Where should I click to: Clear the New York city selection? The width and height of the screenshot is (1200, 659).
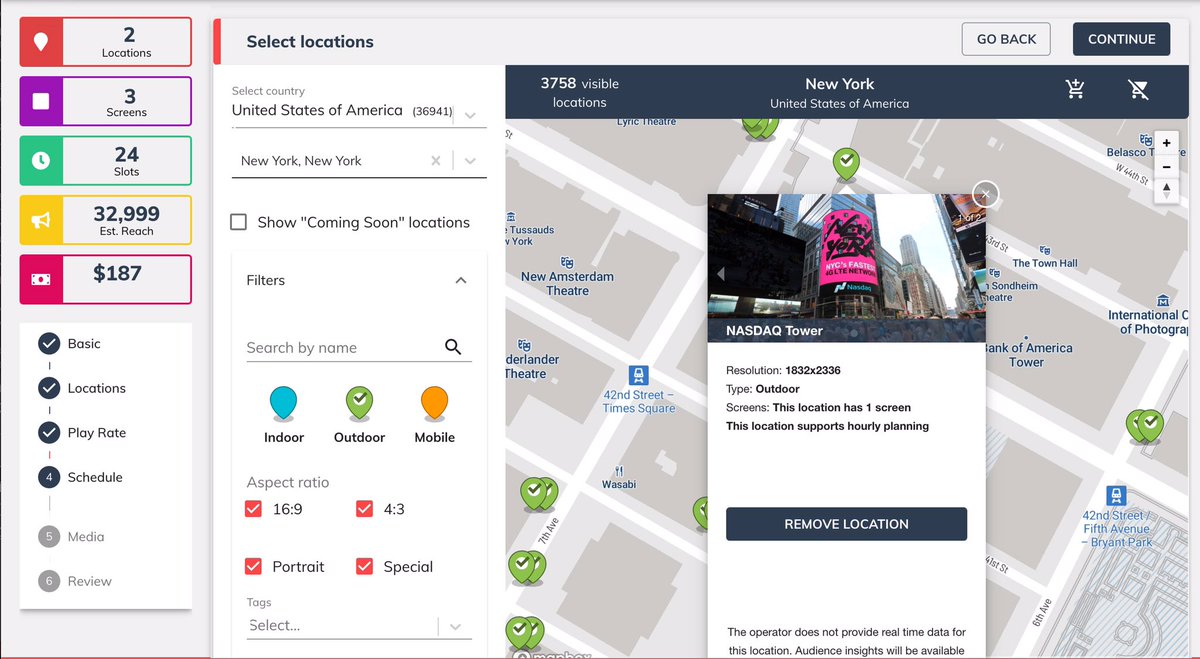tap(435, 160)
